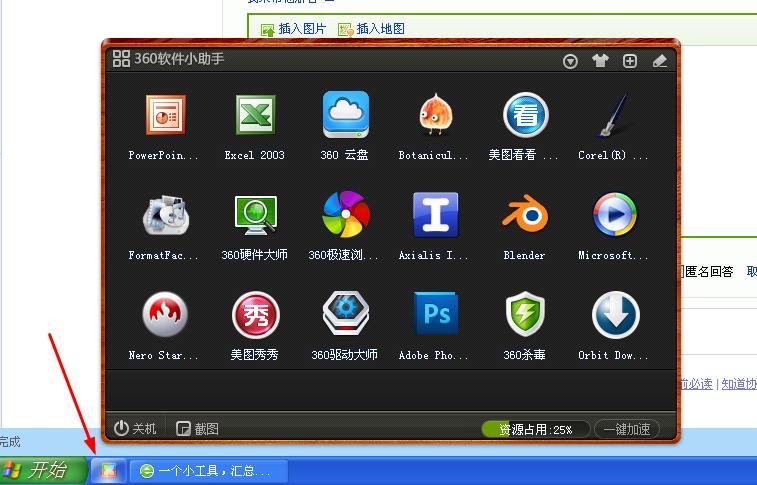Launch 360硬件大师 hardware tool
Viewport: 757px width, 485px height.
(x=255, y=215)
